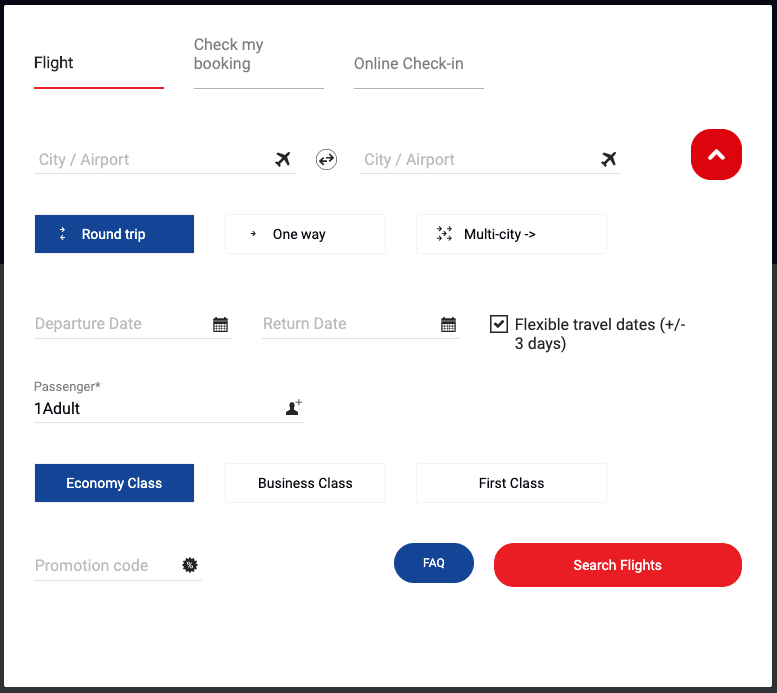777x693 pixels.
Task: Choose One way trip type
Action: (305, 234)
